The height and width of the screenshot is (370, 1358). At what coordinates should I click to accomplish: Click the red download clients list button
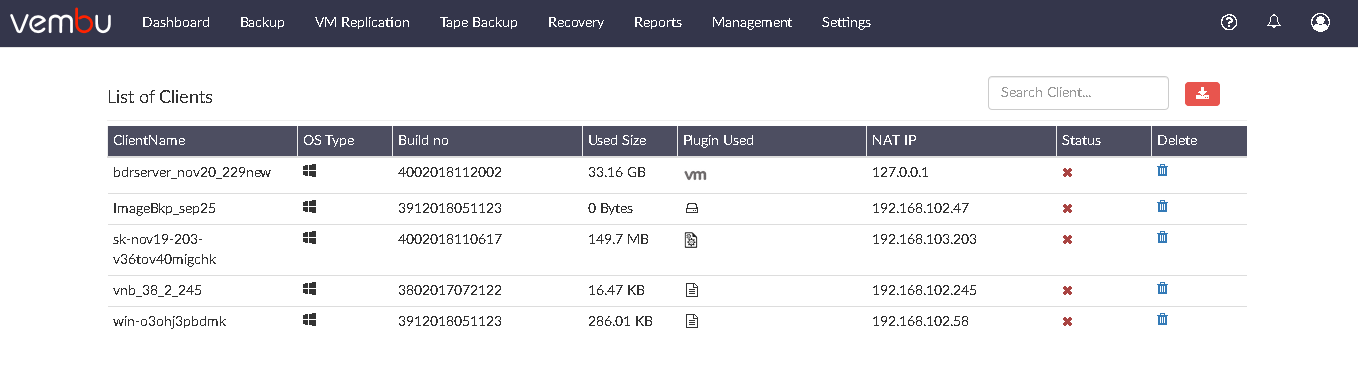(x=1202, y=93)
